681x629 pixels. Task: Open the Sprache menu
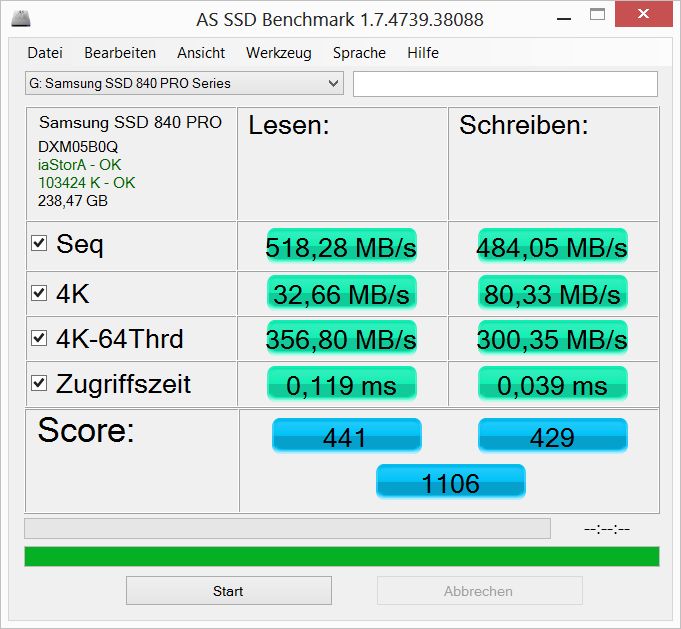359,53
